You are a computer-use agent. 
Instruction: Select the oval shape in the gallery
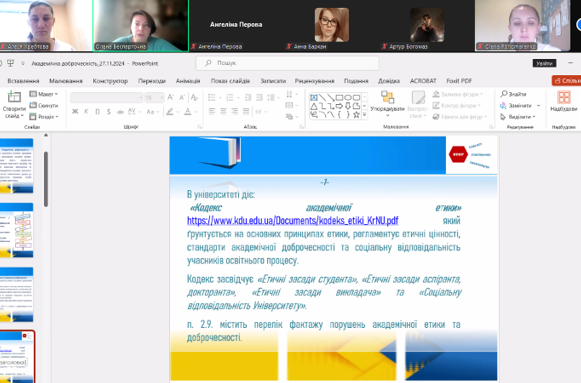pos(348,97)
